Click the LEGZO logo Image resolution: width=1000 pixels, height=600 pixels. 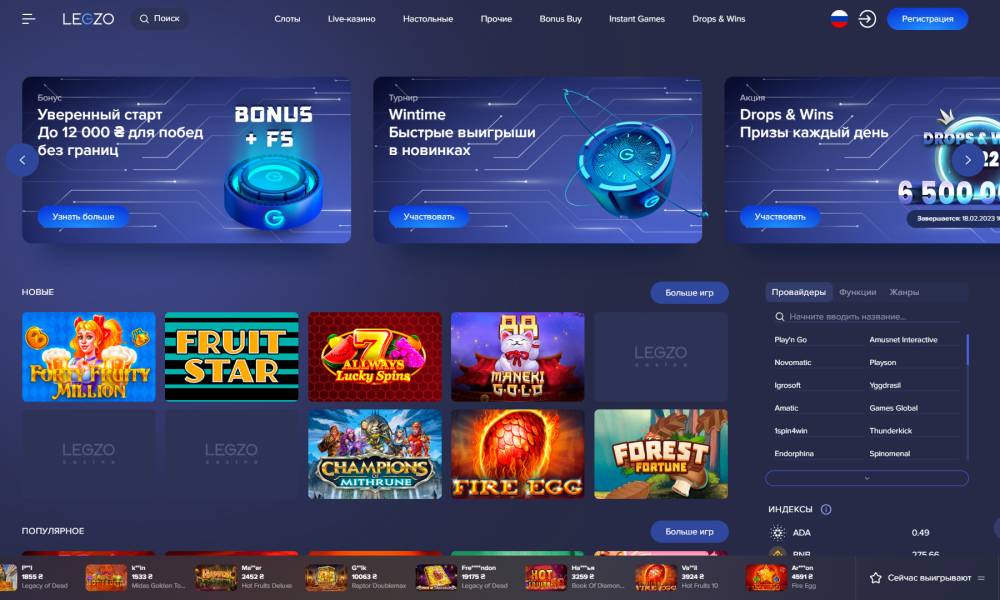tap(88, 19)
